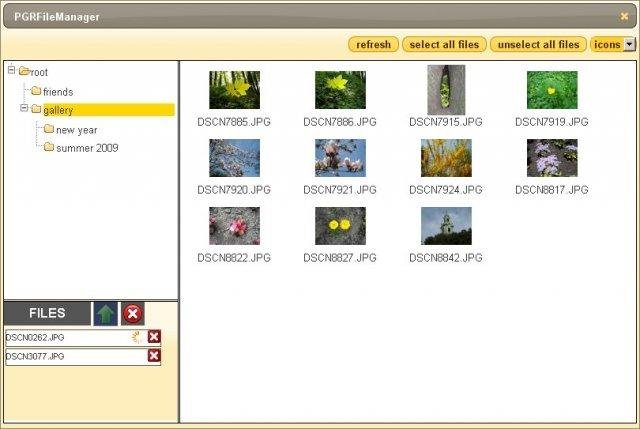Click unselect all files button
The width and height of the screenshot is (640, 429).
538,44
